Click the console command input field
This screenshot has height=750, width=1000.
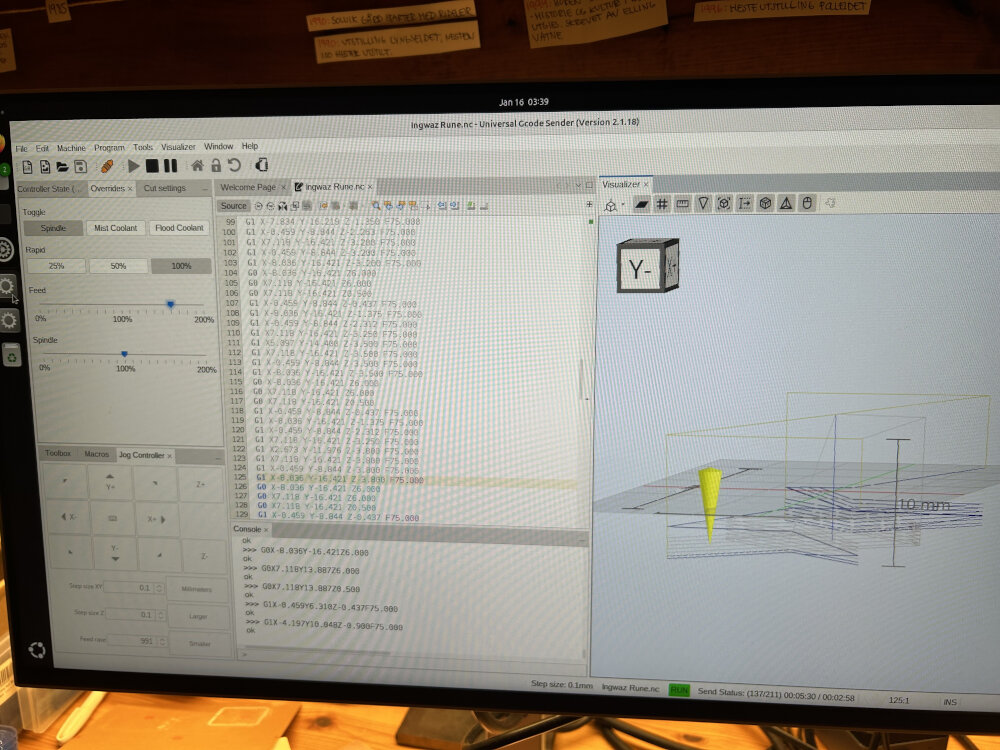411,654
